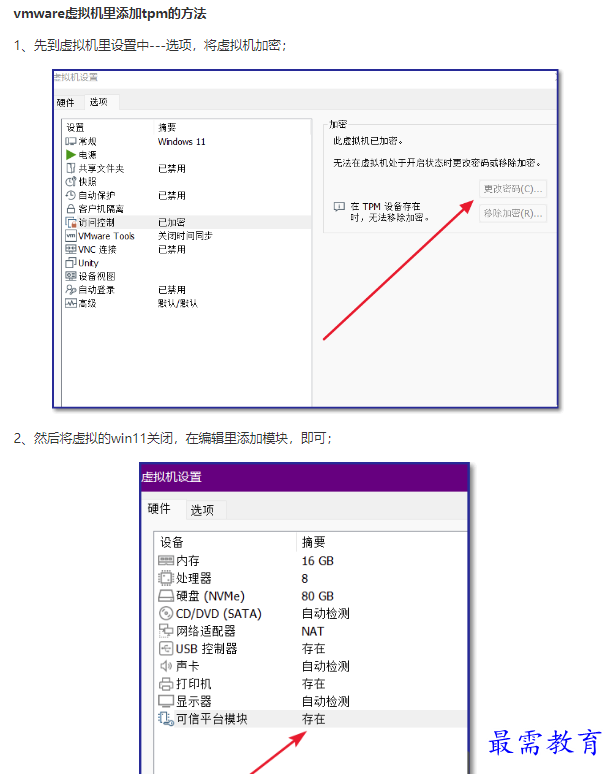Click the Unity icon in options list

click(71, 263)
